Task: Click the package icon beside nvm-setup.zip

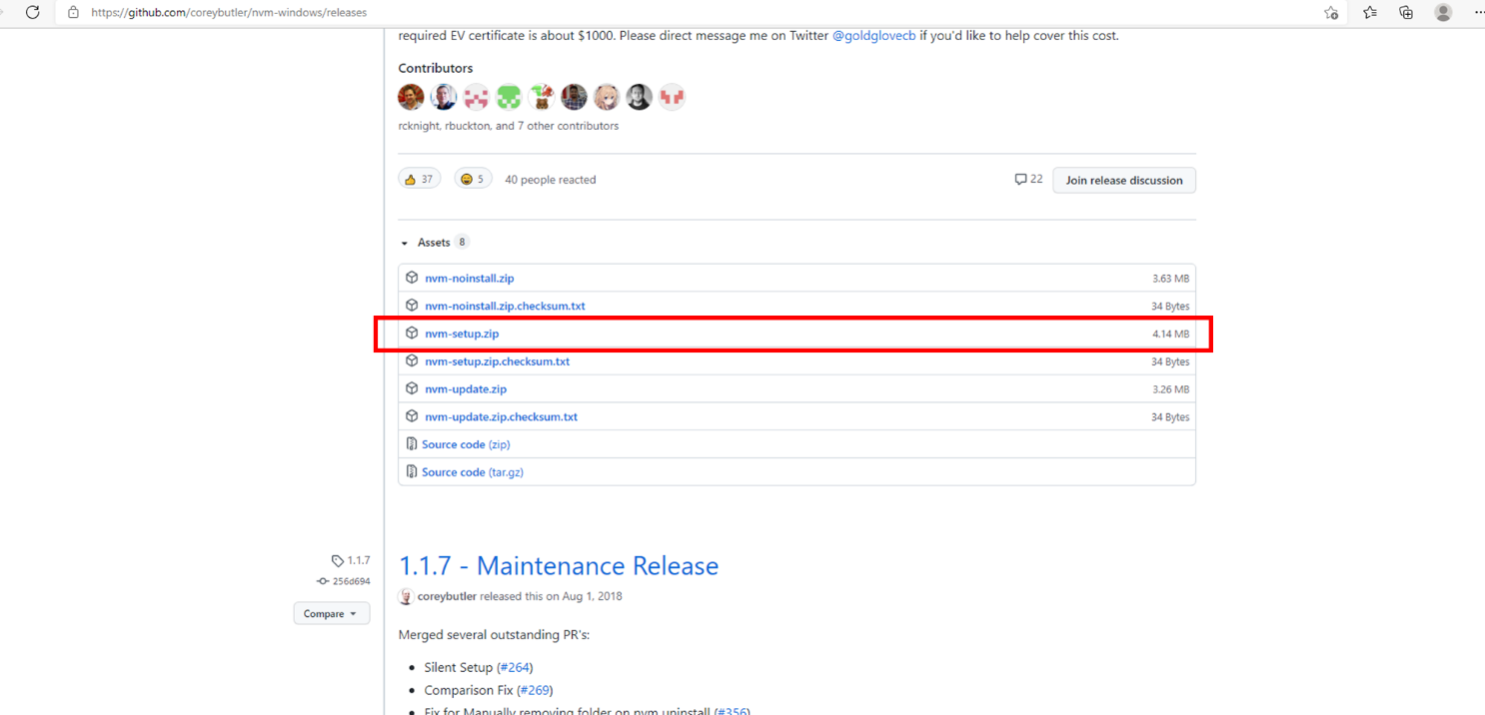Action: (412, 333)
